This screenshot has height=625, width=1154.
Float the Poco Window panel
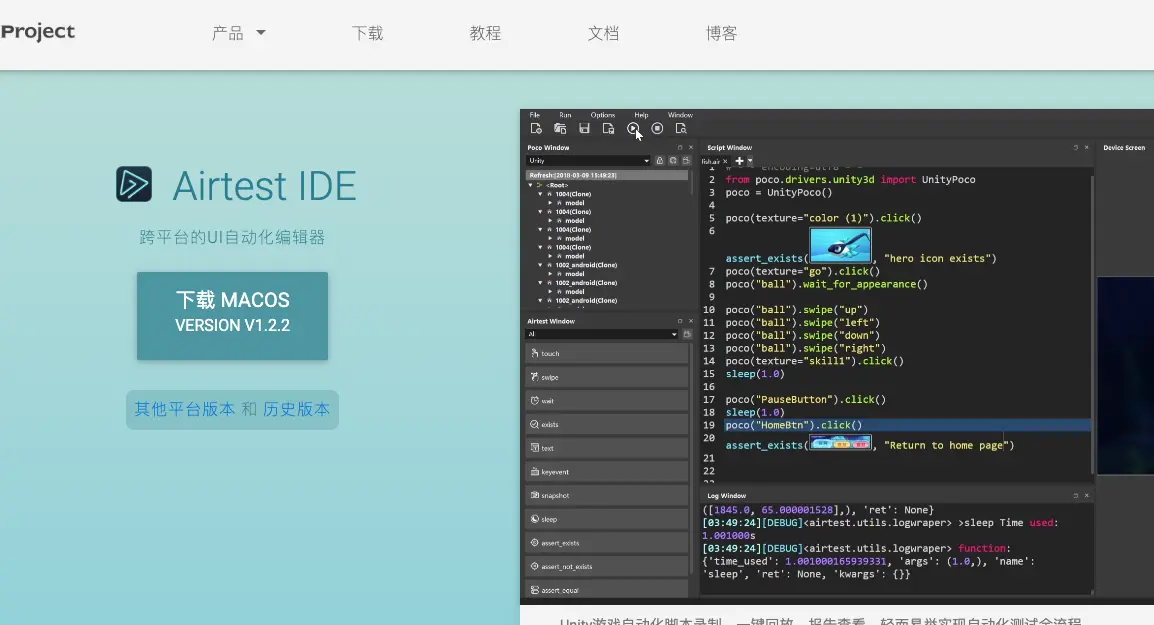[x=679, y=147]
